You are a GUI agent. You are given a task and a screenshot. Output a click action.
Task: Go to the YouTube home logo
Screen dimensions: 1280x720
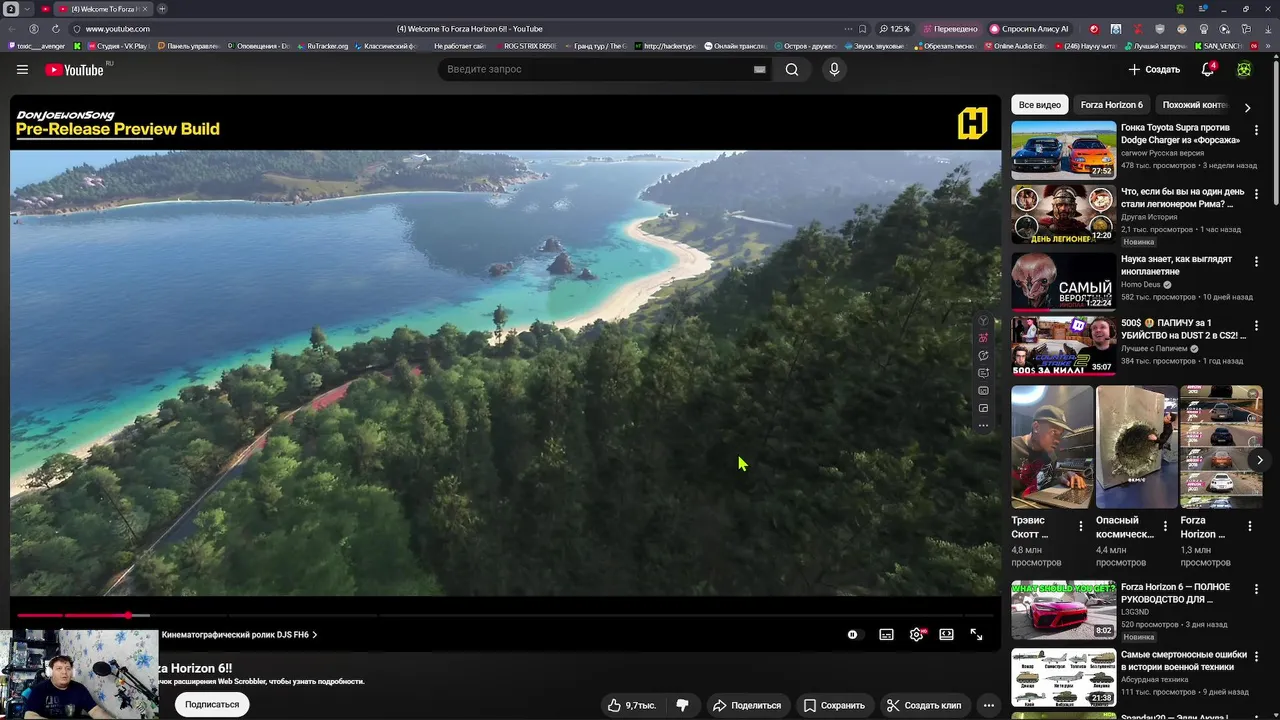(x=75, y=69)
